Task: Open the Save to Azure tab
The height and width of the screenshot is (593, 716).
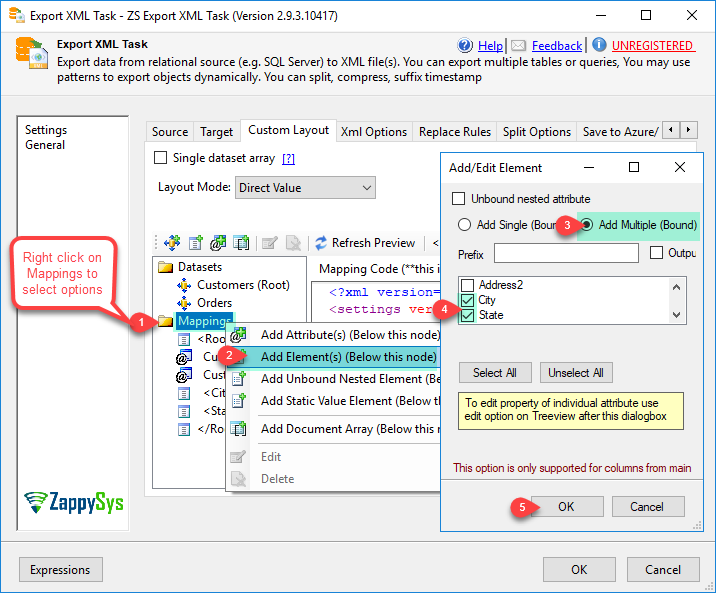Action: pos(620,132)
